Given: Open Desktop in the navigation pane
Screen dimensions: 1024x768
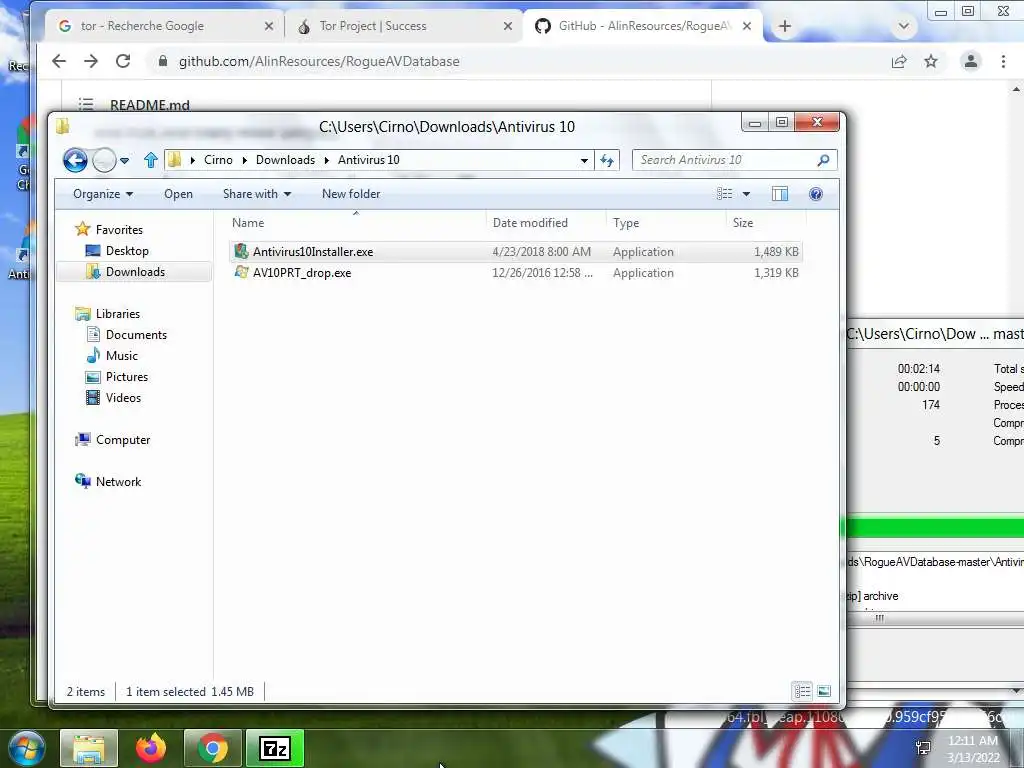Looking at the screenshot, I should pos(127,251).
